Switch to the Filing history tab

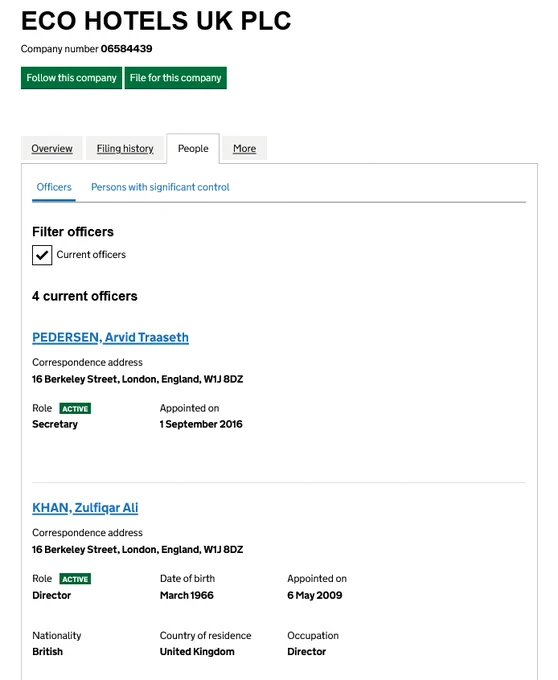coord(125,149)
